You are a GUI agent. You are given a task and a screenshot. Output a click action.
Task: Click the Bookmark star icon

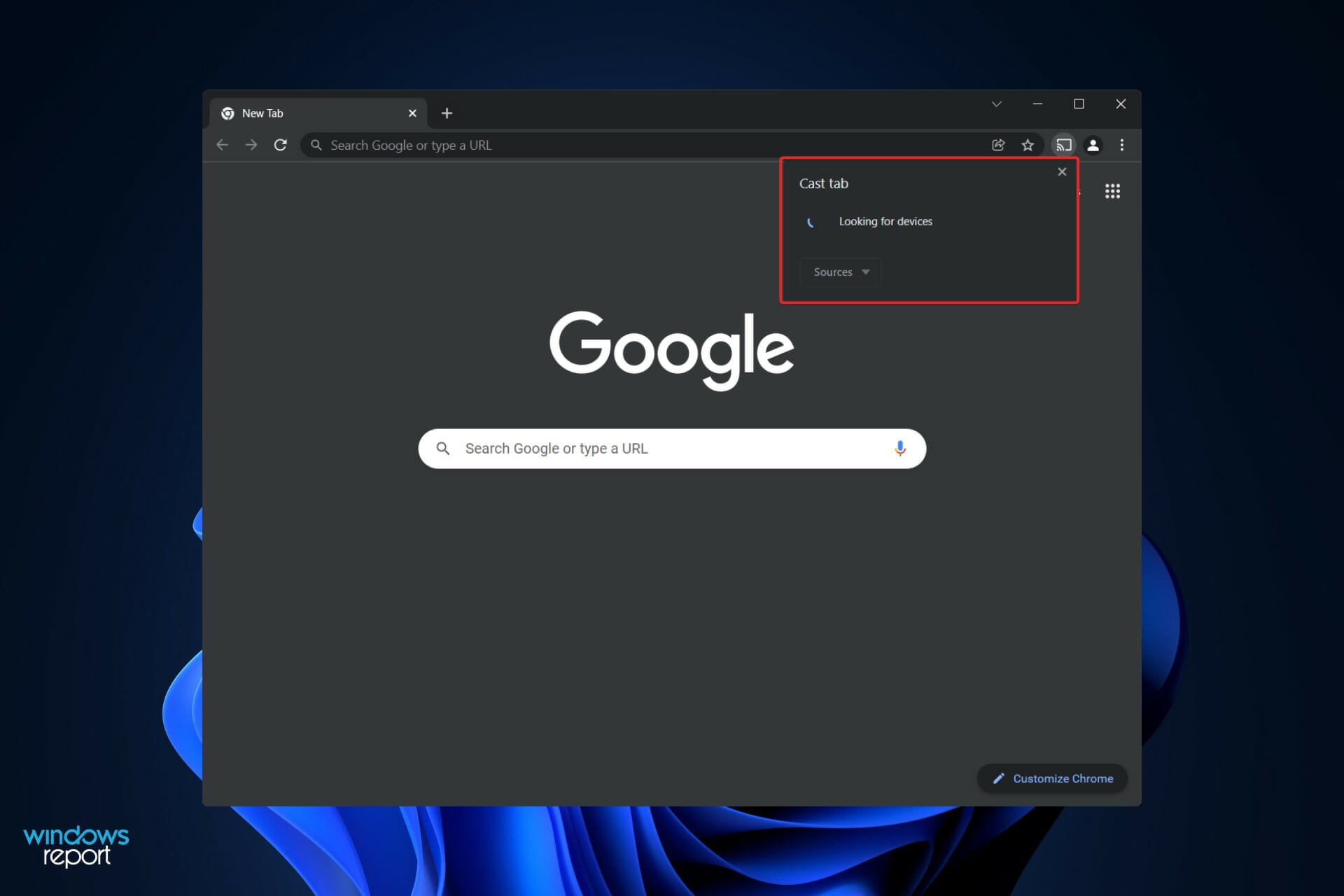coord(1028,145)
